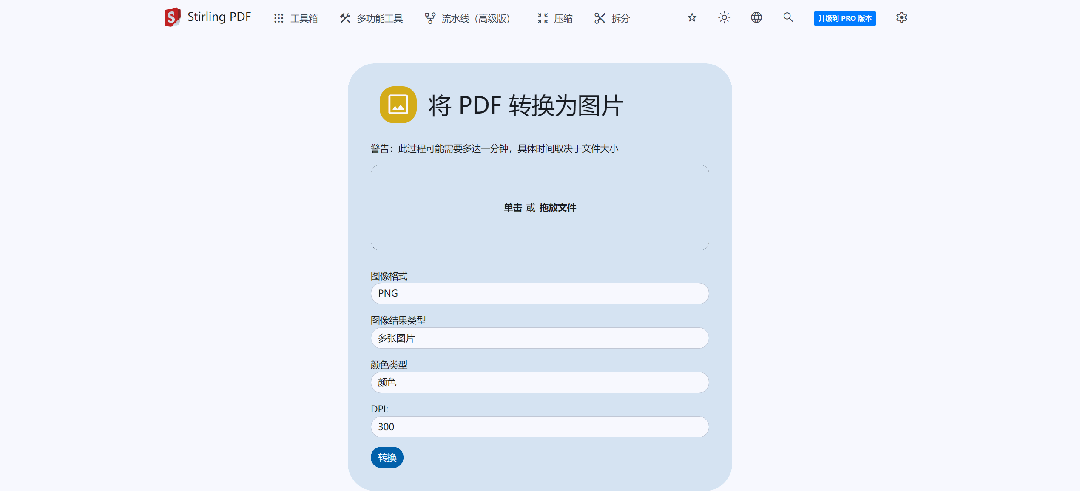1080x491 pixels.
Task: Click the heading 将 PDF 转换为图片
Action: (x=526, y=105)
